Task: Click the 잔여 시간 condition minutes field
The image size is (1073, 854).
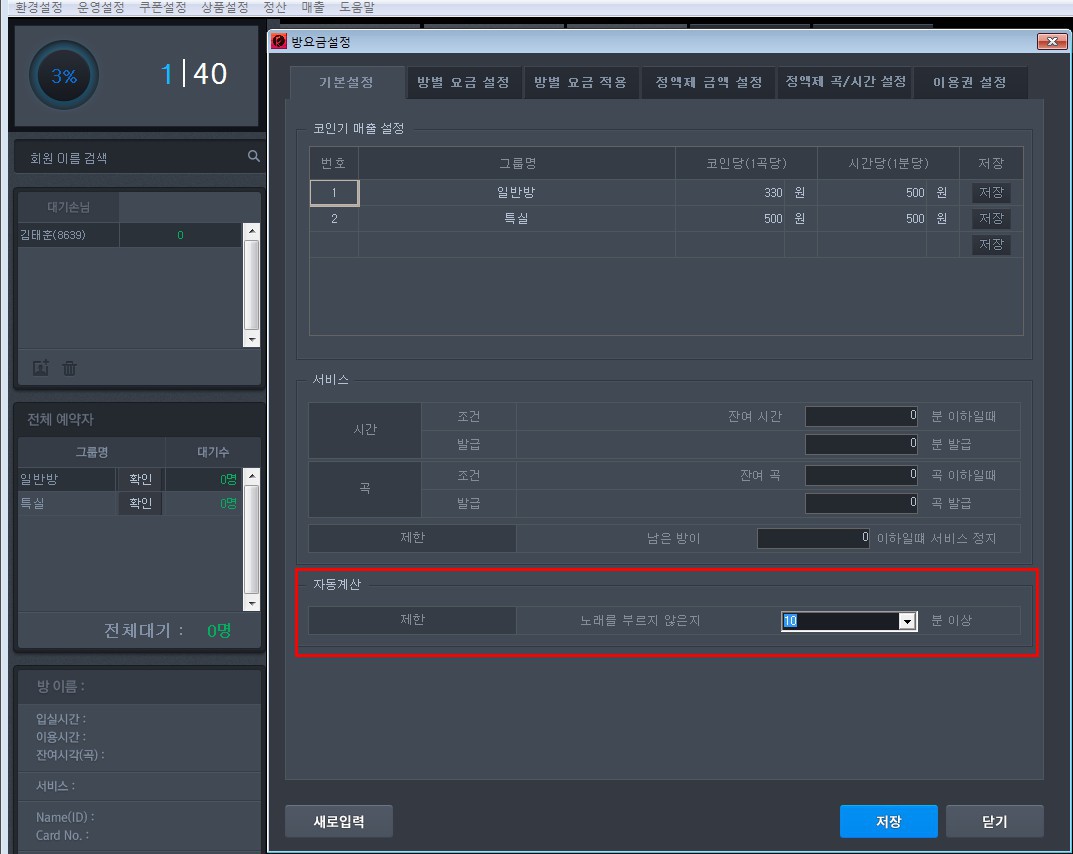Action: point(861,416)
